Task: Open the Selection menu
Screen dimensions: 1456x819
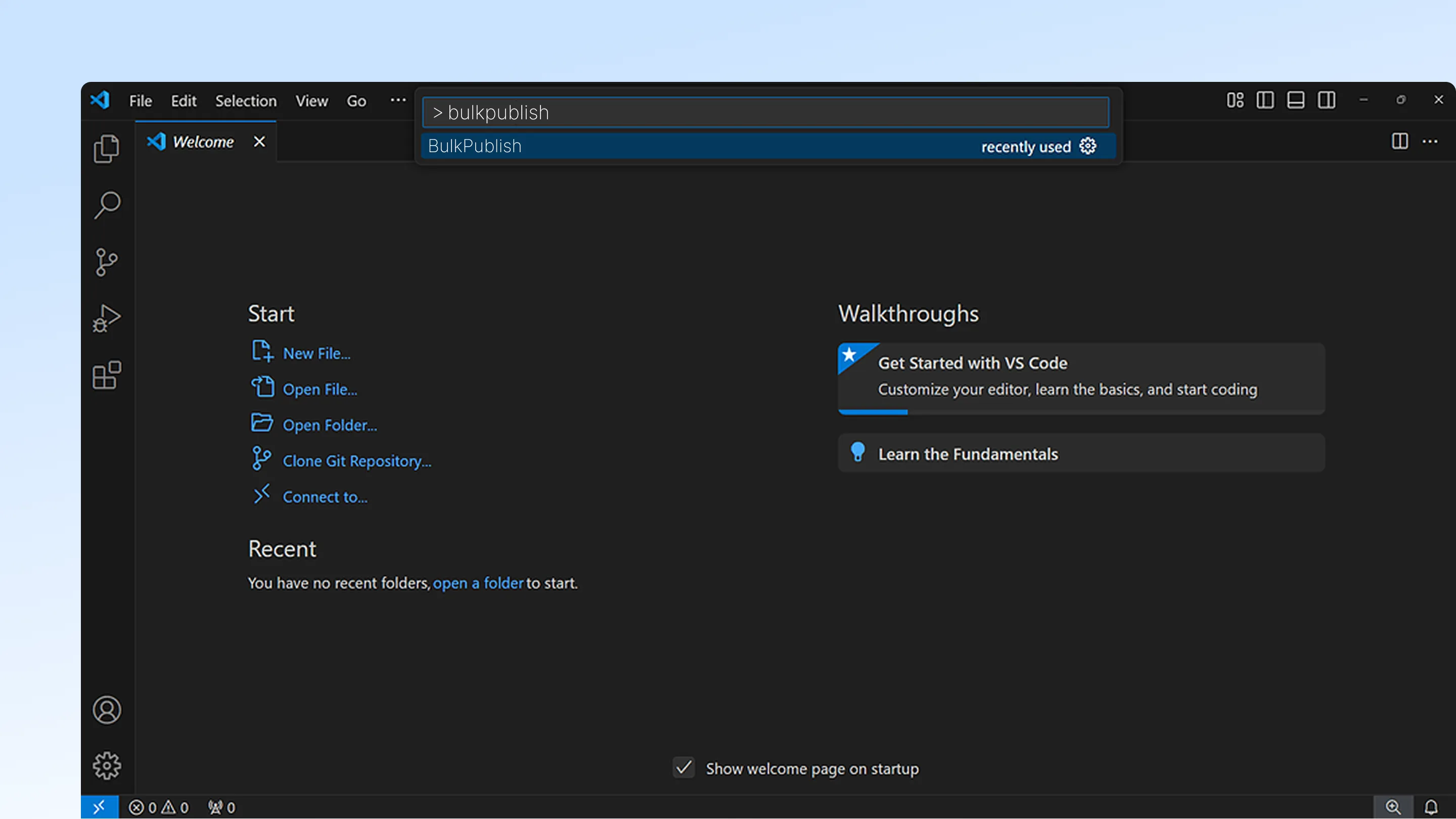Action: (246, 101)
